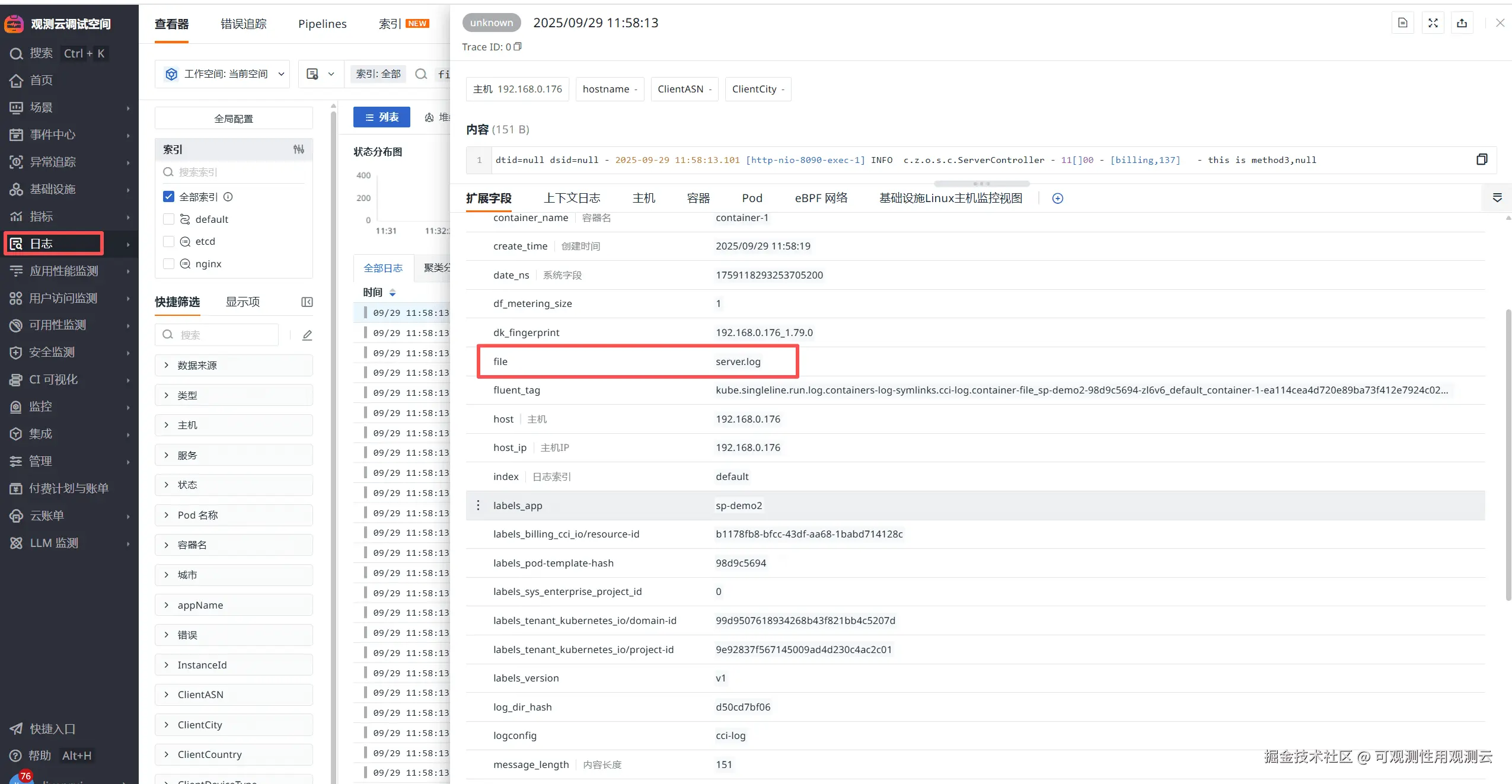This screenshot has height=784, width=1512.
Task: Uncheck the 全部索引 checkbox
Action: [169, 197]
